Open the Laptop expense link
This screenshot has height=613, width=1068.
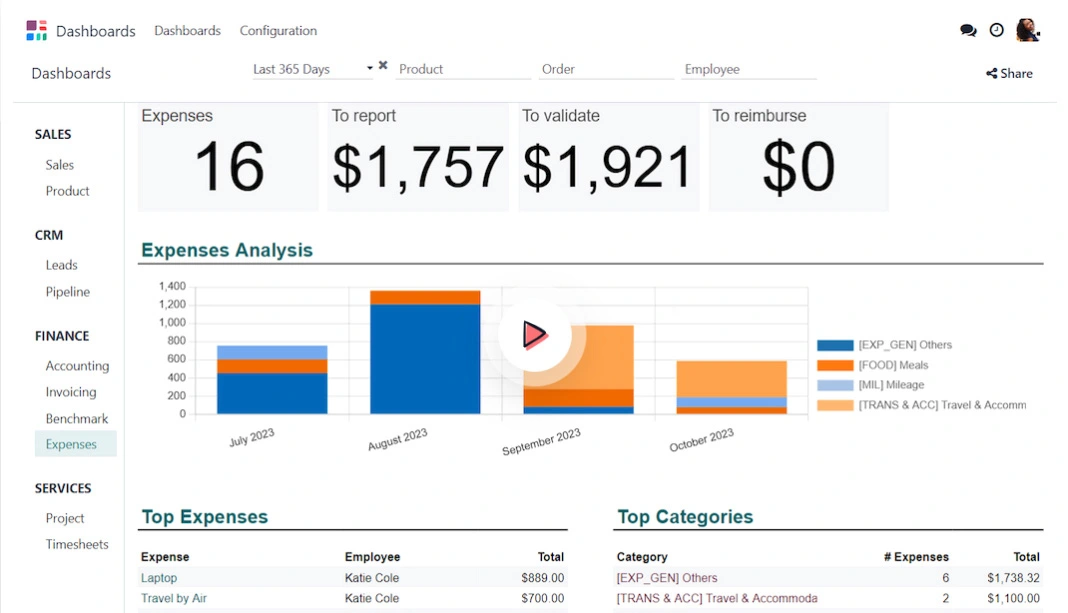pos(159,578)
